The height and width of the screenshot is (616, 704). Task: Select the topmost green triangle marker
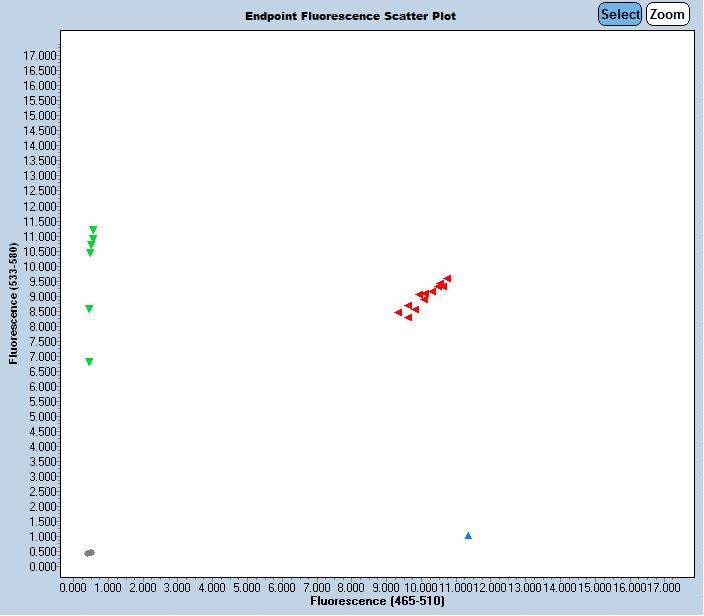point(93,230)
